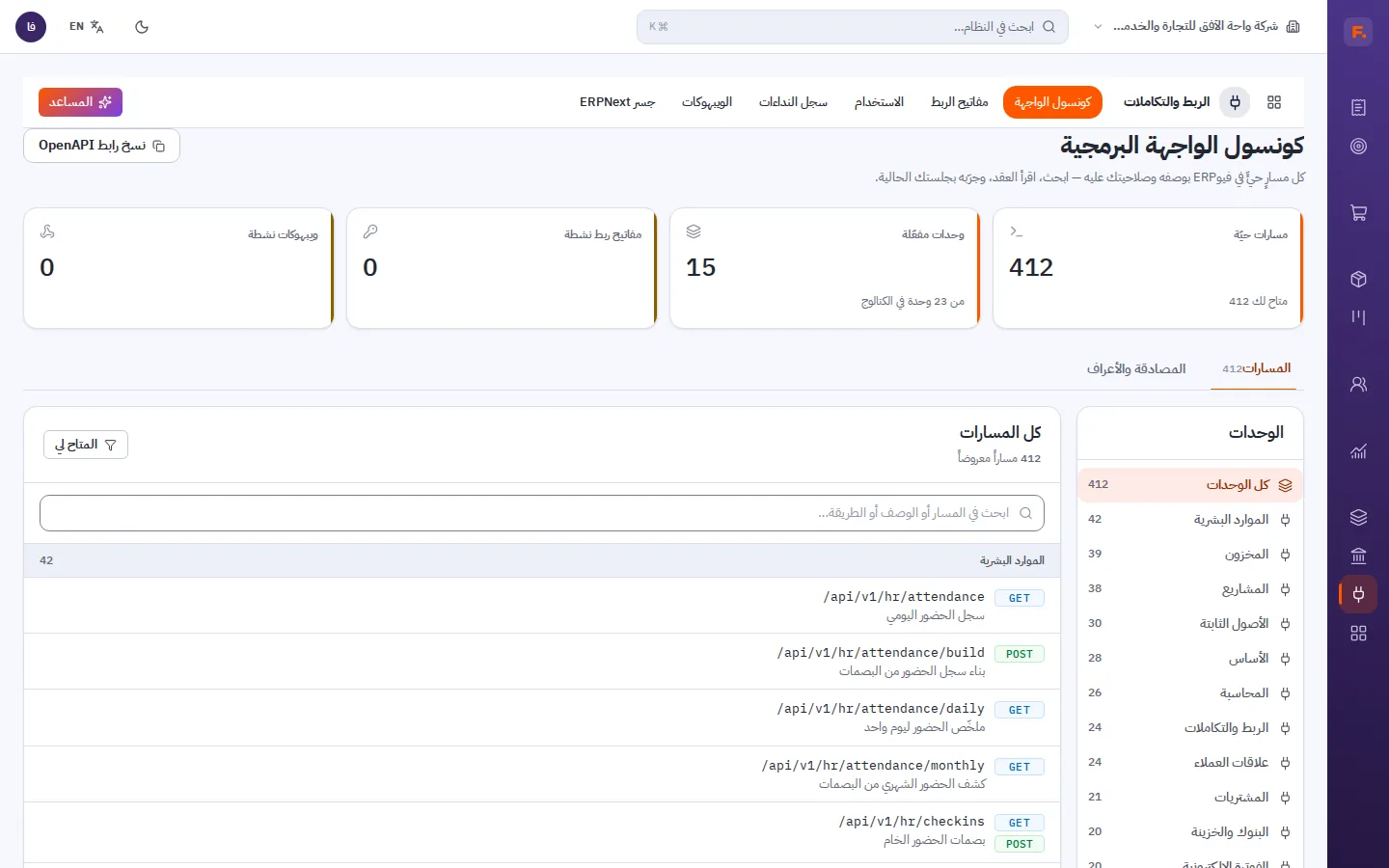The image size is (1389, 868).
Task: Switch to the الويبهوكات tab
Action: pyautogui.click(x=707, y=102)
